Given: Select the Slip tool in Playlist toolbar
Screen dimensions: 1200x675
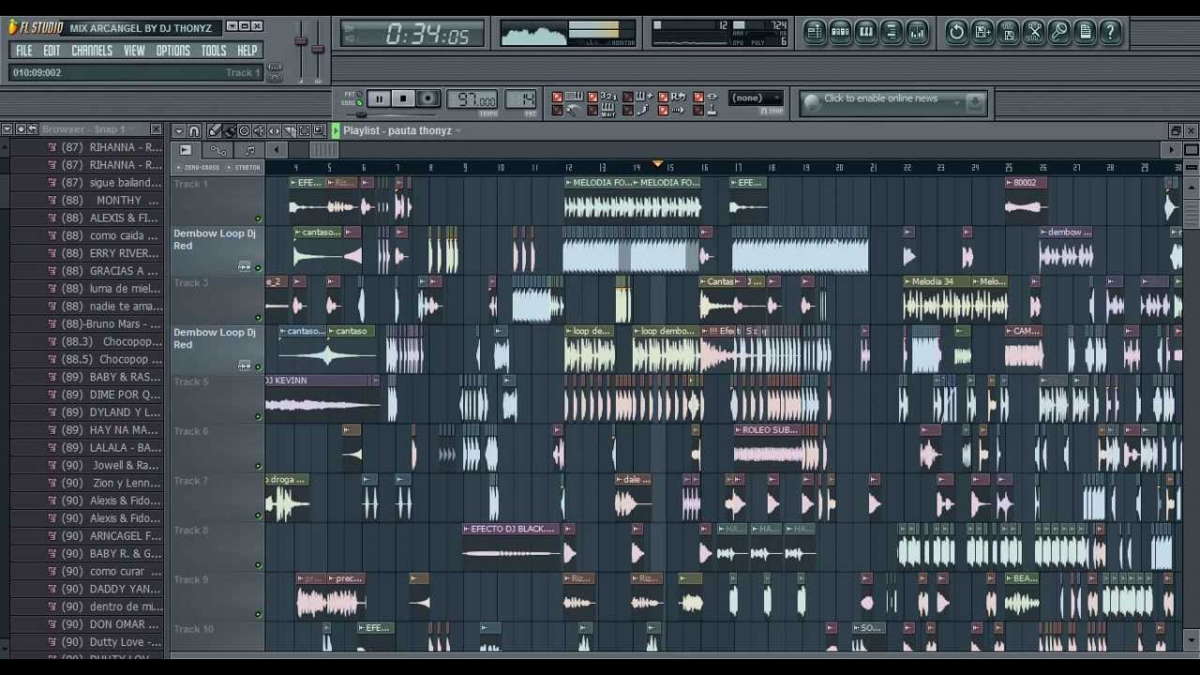Looking at the screenshot, I should click(274, 131).
